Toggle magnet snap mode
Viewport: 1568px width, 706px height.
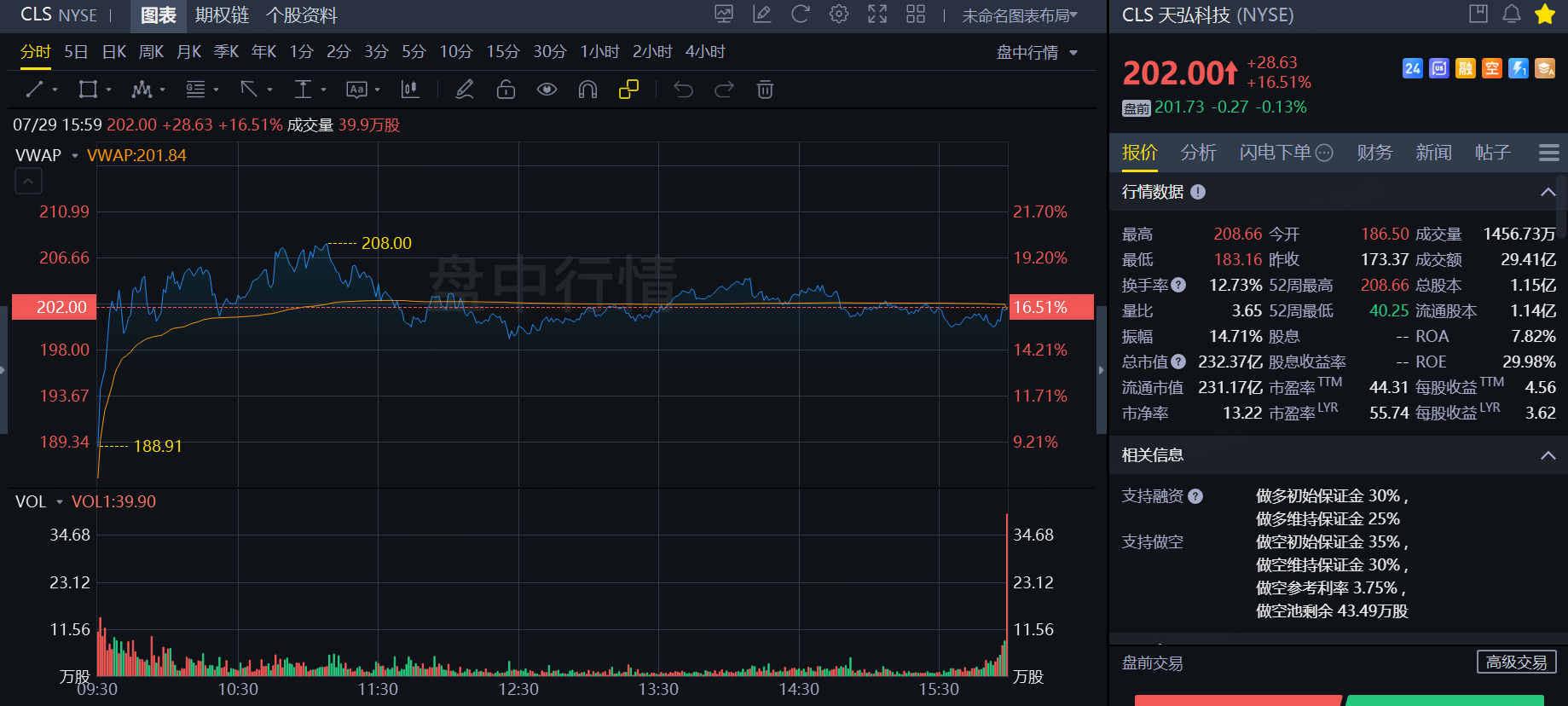(x=587, y=90)
